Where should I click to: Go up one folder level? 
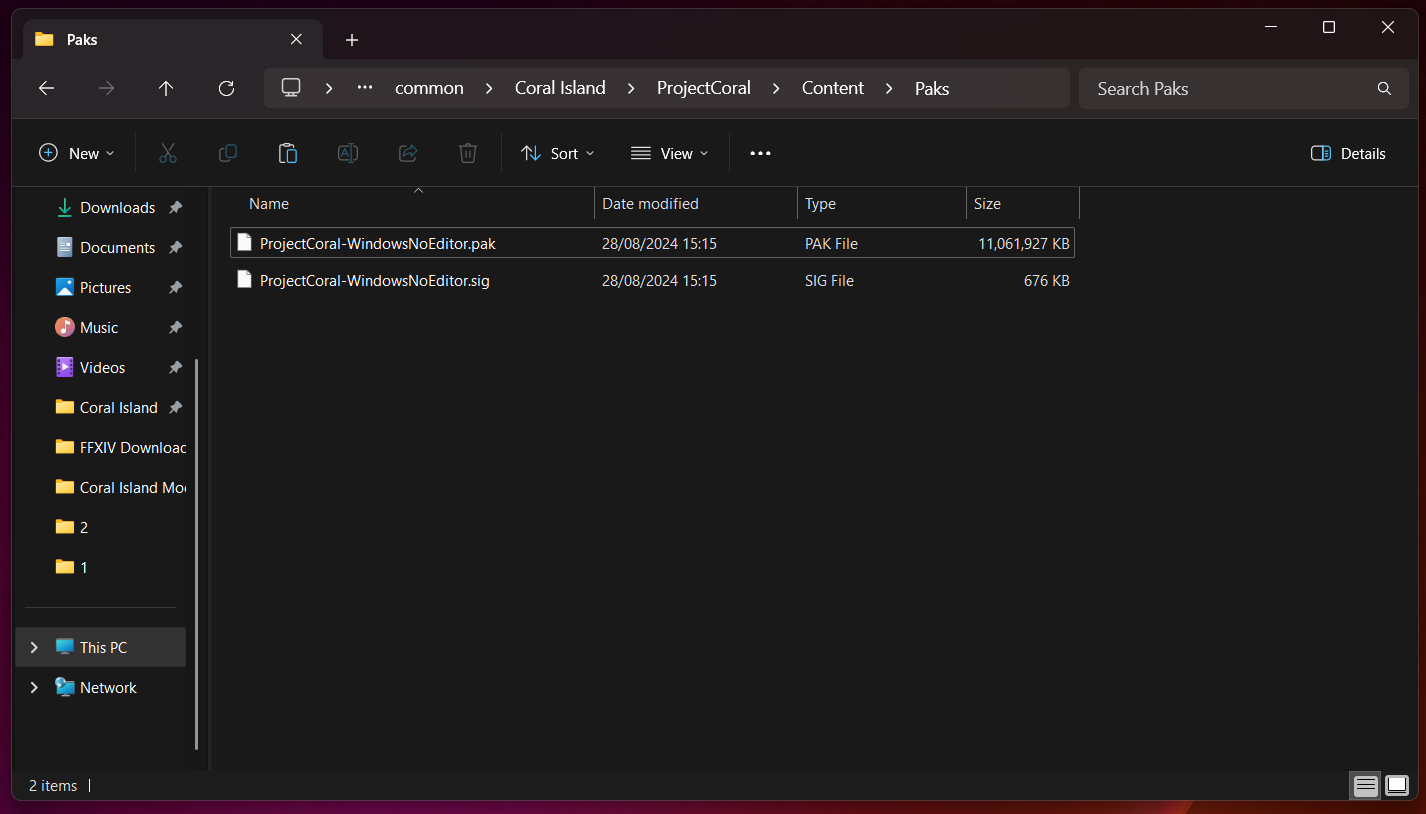pyautogui.click(x=166, y=88)
